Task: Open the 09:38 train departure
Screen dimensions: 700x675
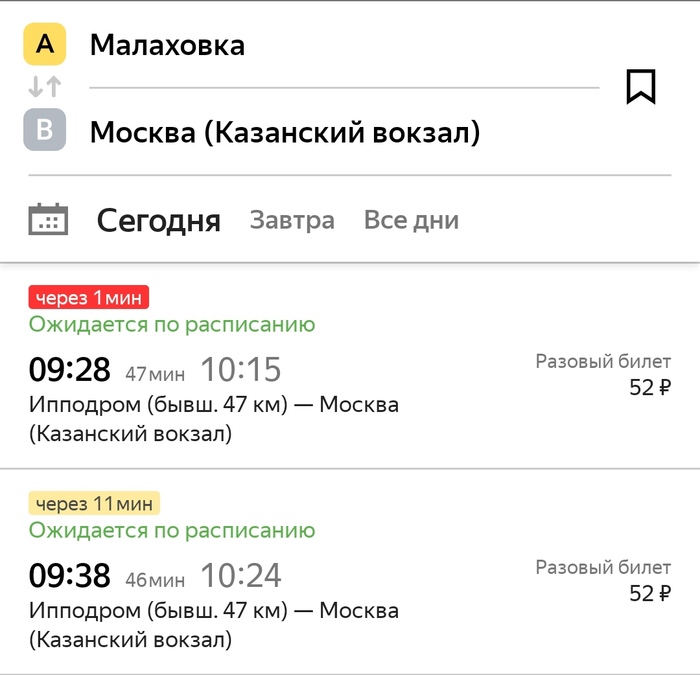Action: pyautogui.click(x=69, y=576)
